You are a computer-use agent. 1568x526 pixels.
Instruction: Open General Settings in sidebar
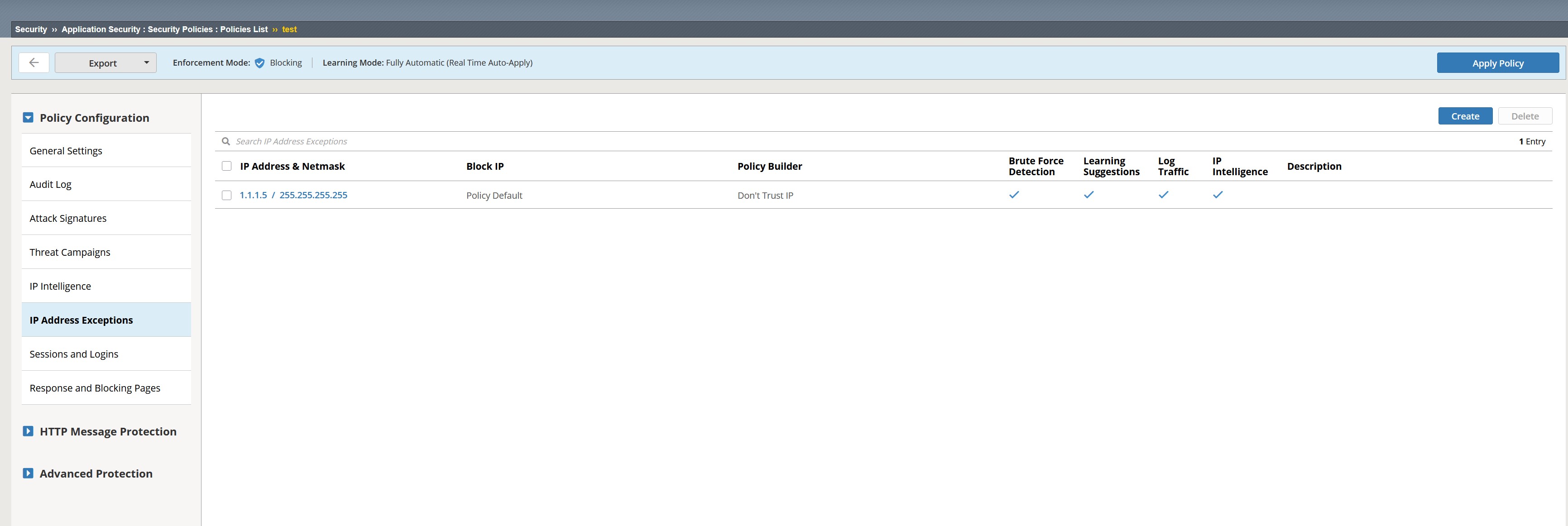(106, 150)
